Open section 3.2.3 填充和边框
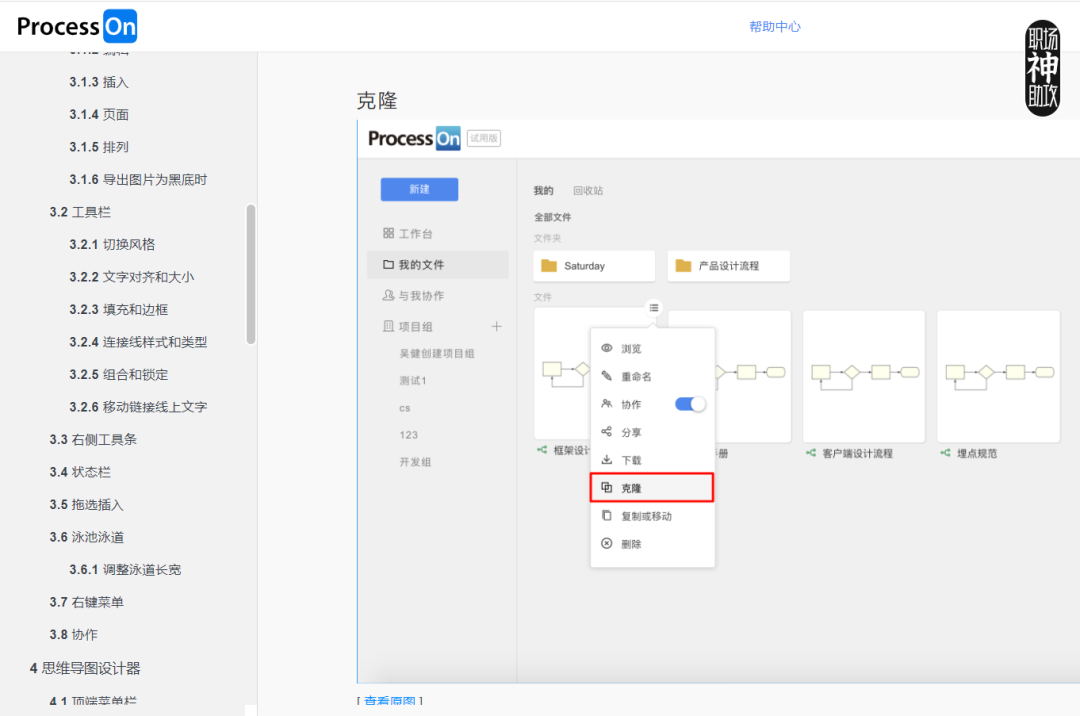 tap(118, 310)
